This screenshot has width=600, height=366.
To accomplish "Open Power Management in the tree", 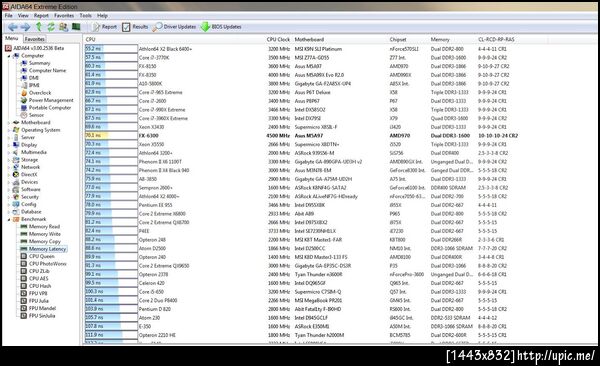I will [x=47, y=100].
